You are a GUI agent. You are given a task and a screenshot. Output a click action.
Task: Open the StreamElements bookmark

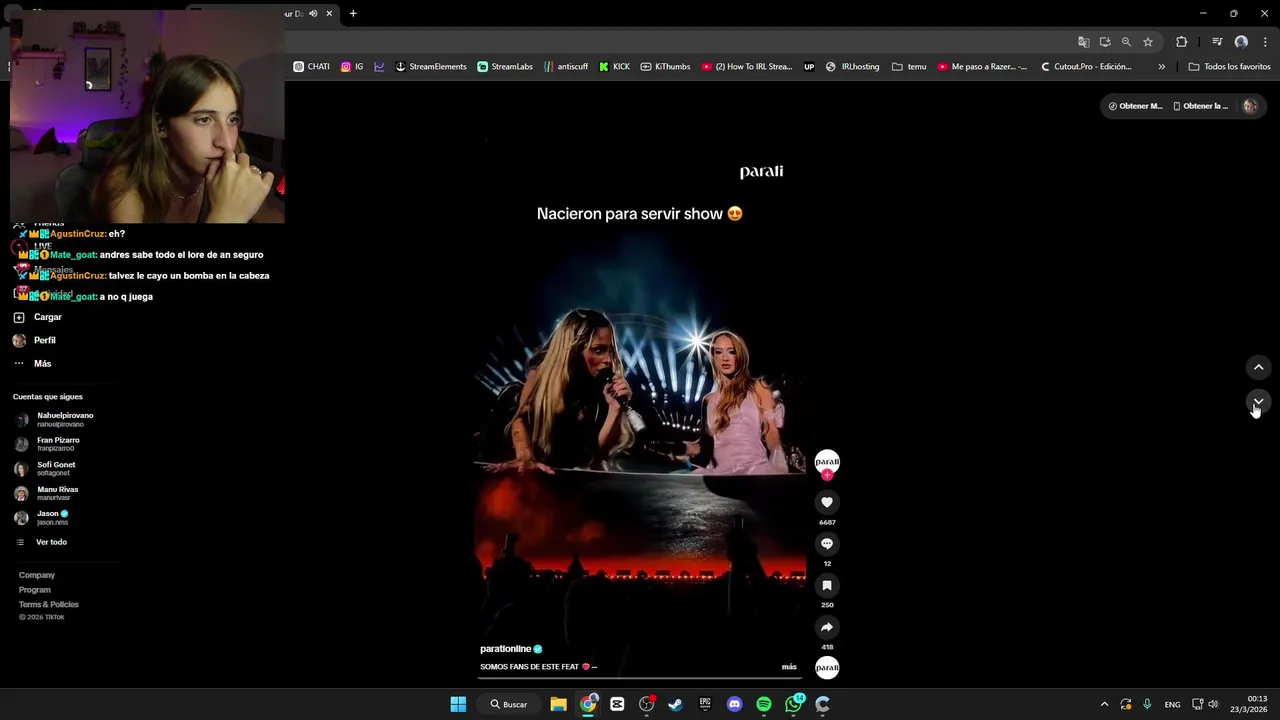[431, 67]
